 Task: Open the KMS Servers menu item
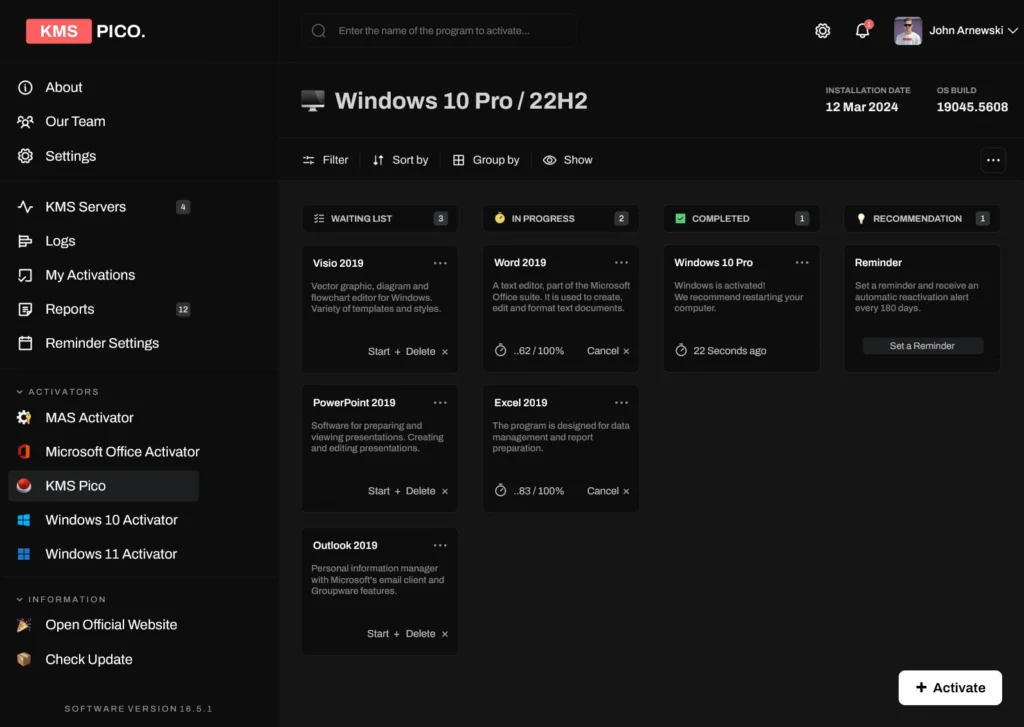tap(85, 207)
